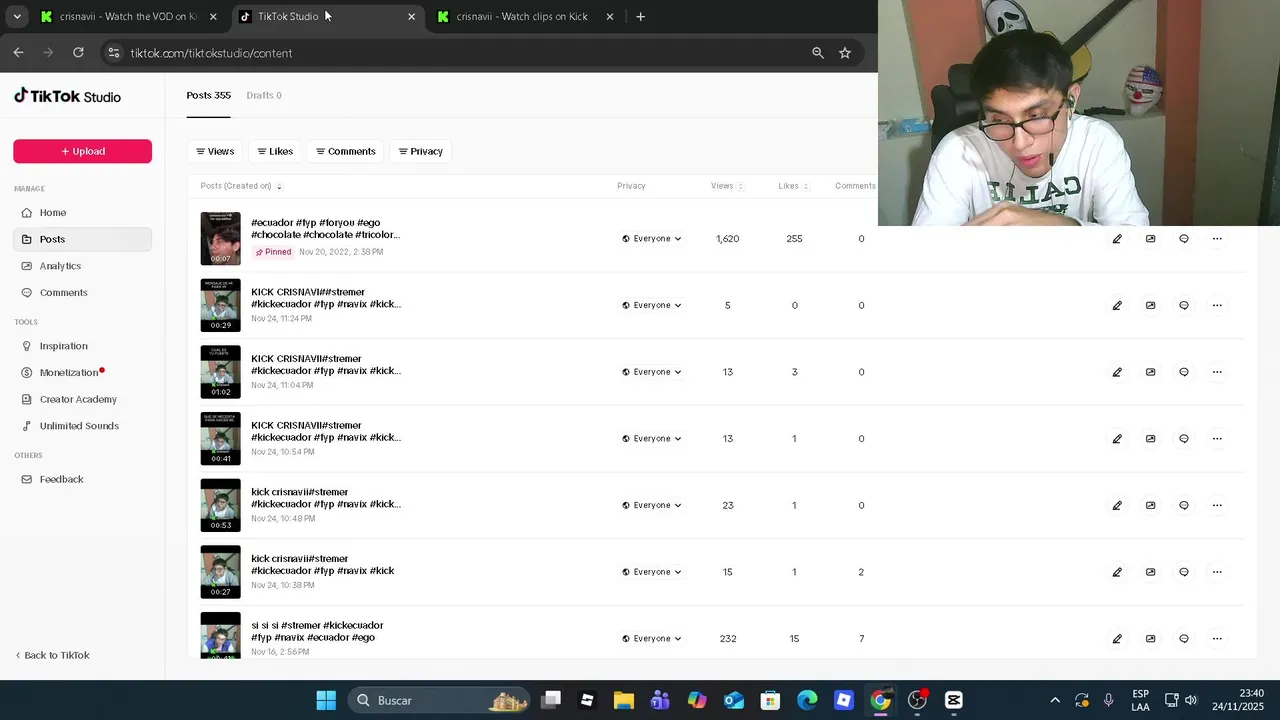Edit the Nov 24, 11:04 PM post
1280x720 pixels.
tap(1117, 372)
